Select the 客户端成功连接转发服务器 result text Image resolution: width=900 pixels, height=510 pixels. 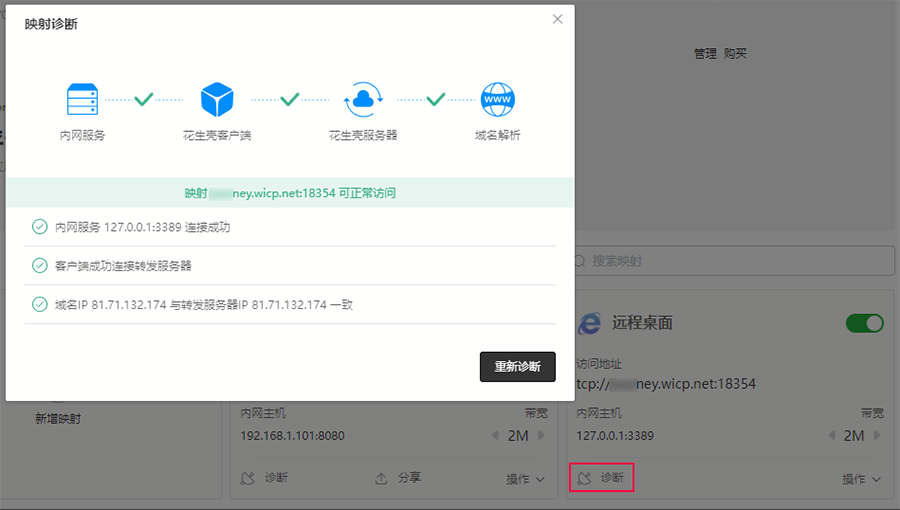point(123,266)
